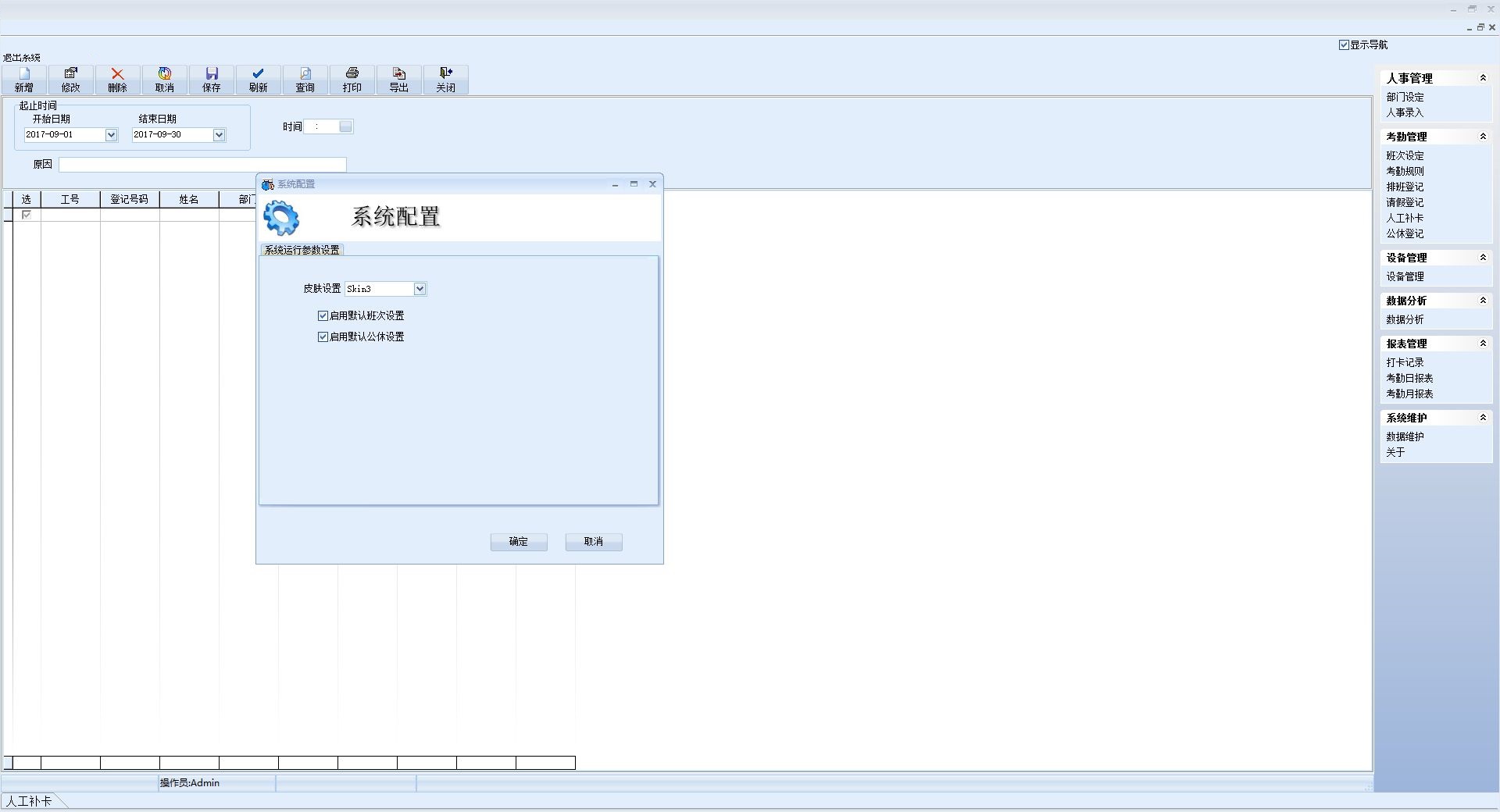Click 操作员:Admin in status bar
The height and width of the screenshot is (812, 1500).
(x=190, y=783)
